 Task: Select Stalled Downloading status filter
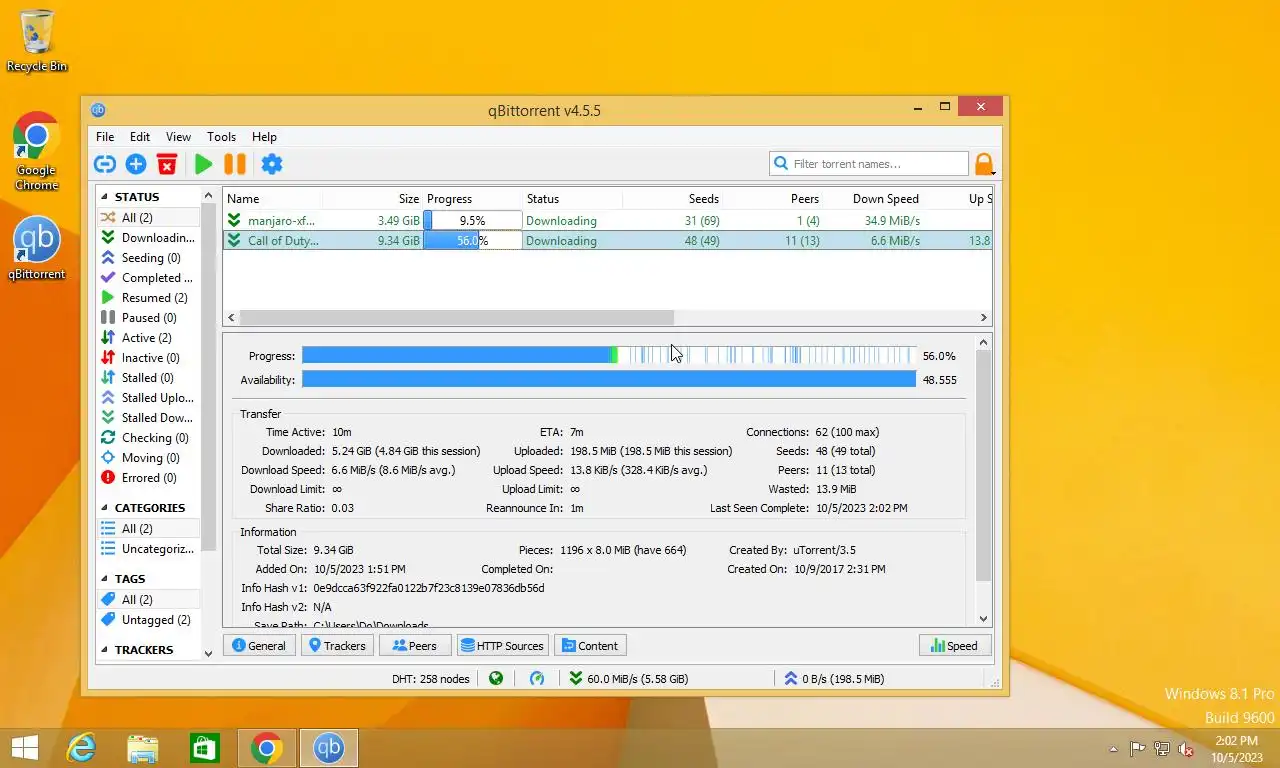[148, 417]
